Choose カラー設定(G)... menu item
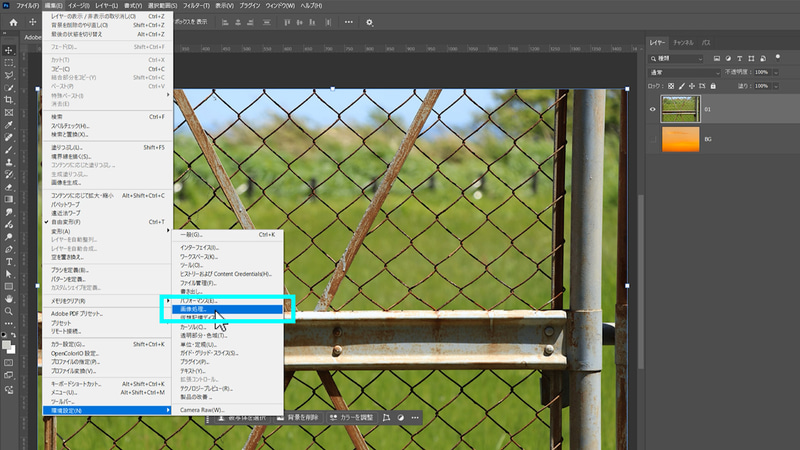Screen dimensions: 800x450 tap(107, 344)
